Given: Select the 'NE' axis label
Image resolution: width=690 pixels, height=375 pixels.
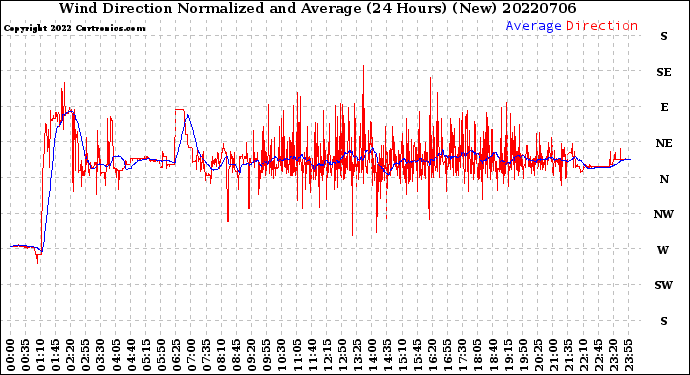Looking at the screenshot, I should pos(664,143).
